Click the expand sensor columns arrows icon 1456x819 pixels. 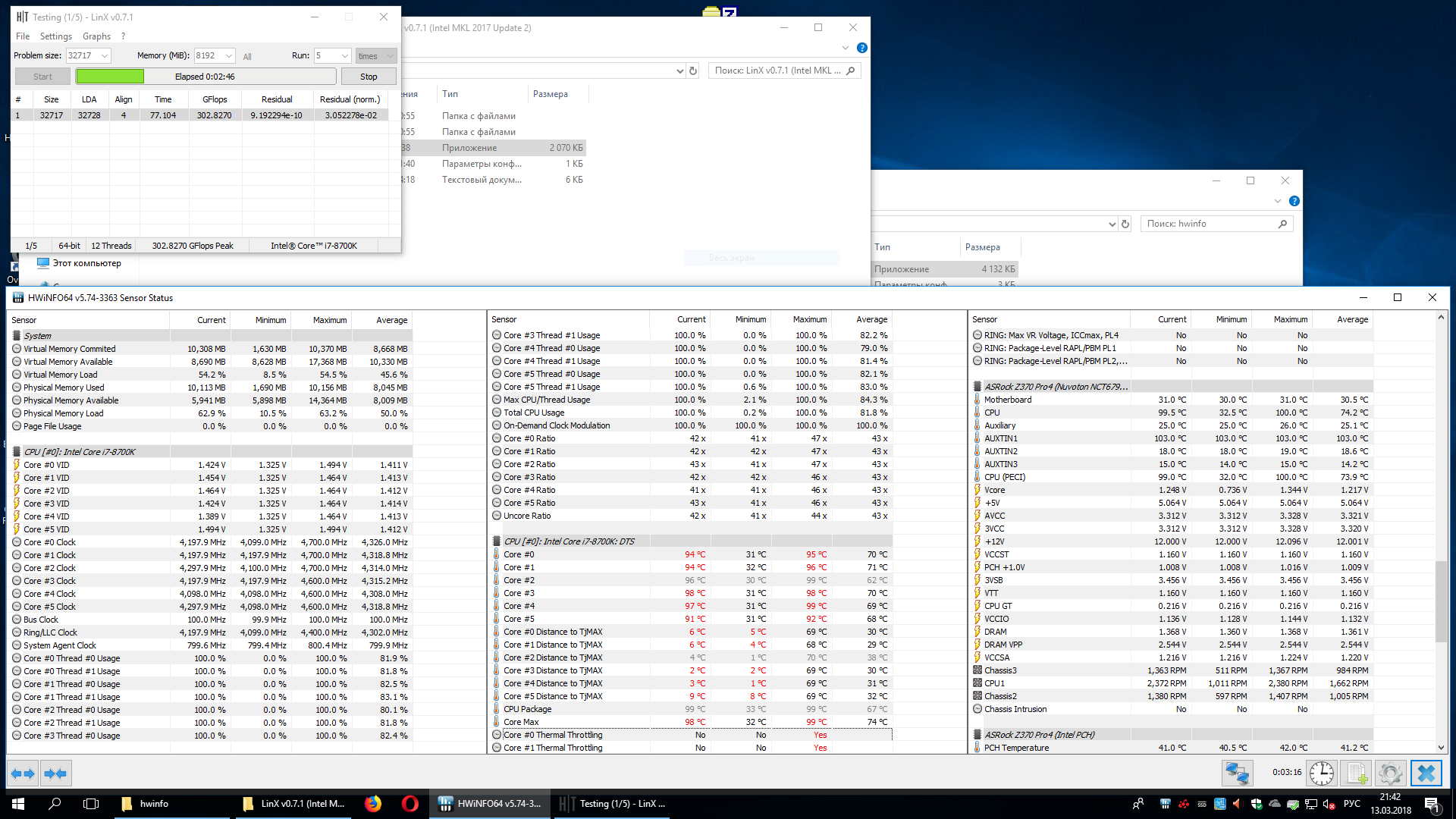point(22,773)
